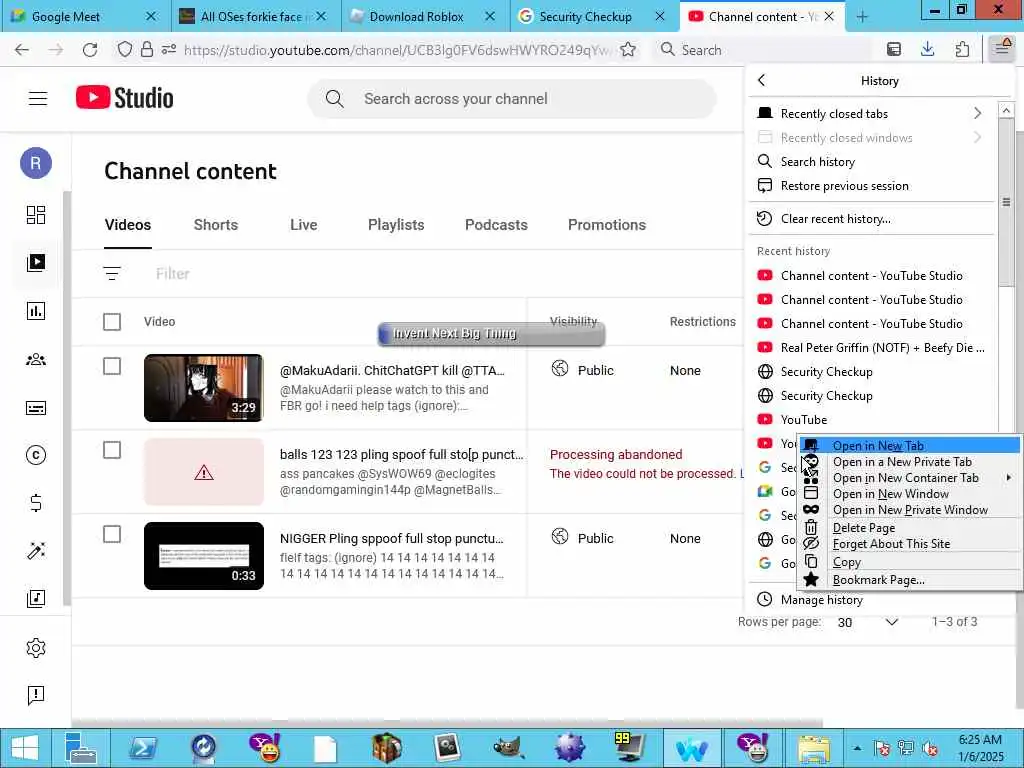Choose Copy from context menu
Image resolution: width=1024 pixels, height=768 pixels.
click(x=909, y=562)
